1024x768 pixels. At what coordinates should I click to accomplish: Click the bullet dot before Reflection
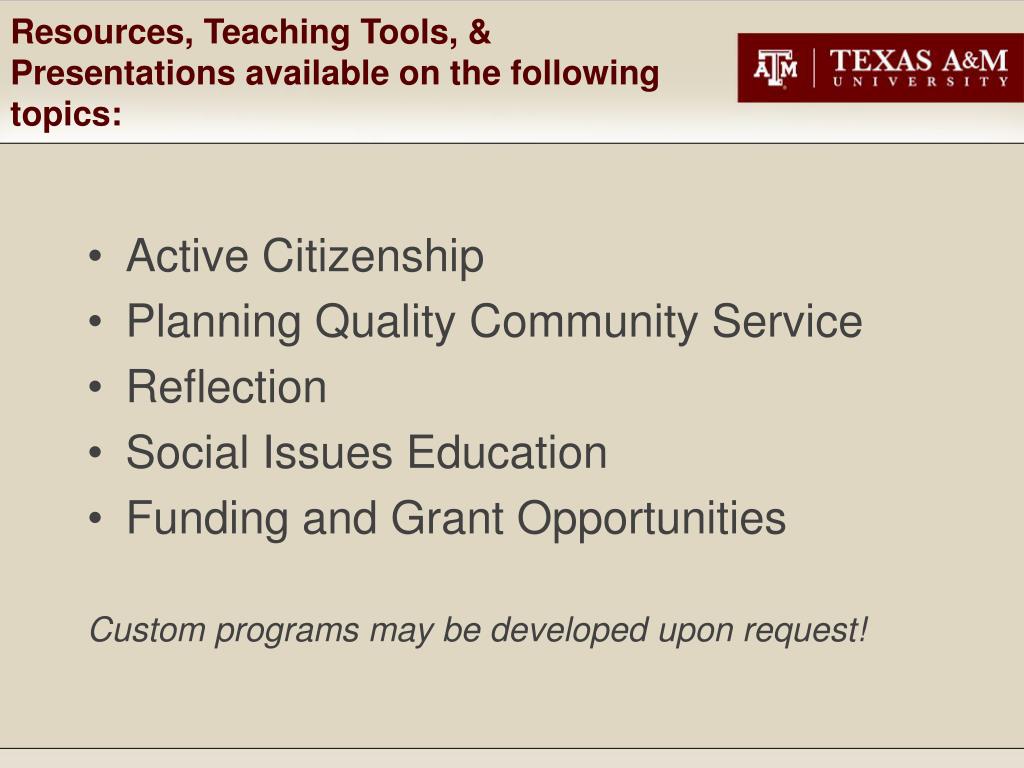click(95, 387)
